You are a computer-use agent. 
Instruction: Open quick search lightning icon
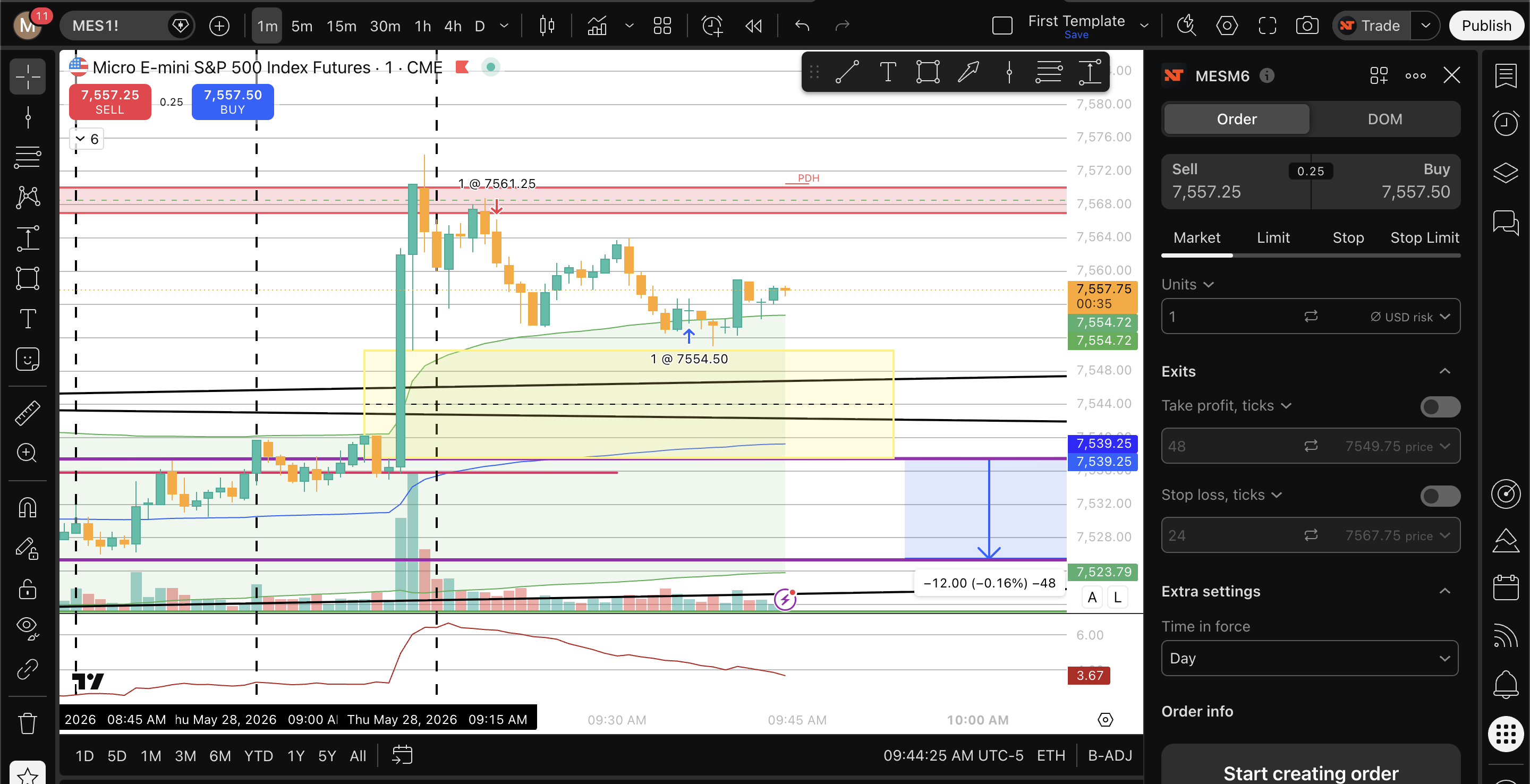tap(1187, 25)
